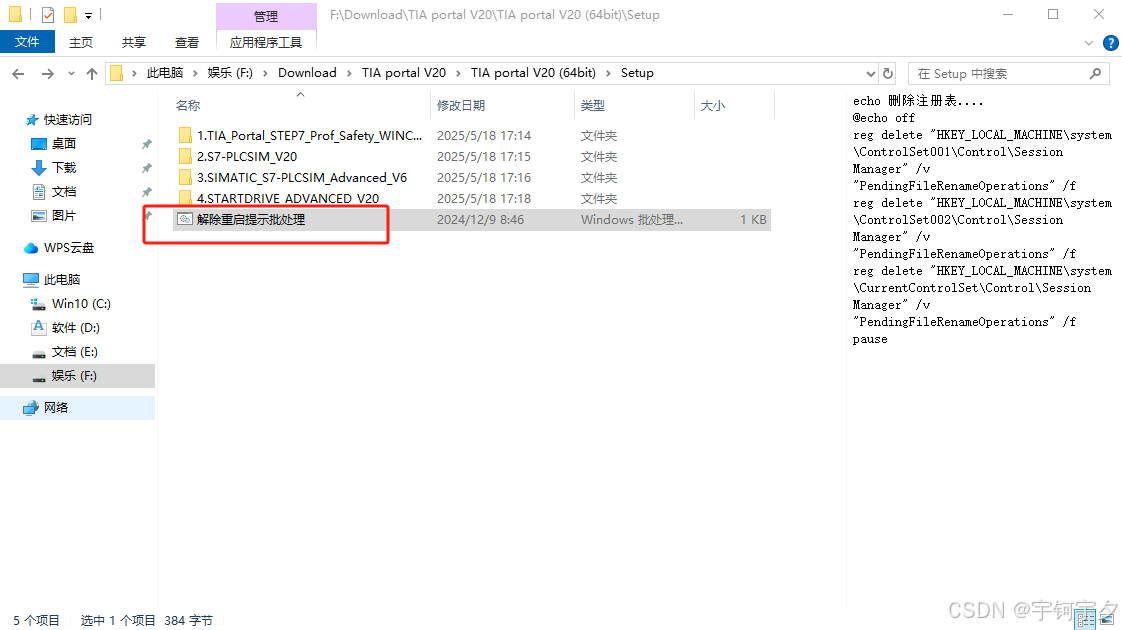Switch to large icons view layout icon
The image size is (1122, 630).
coord(1106,620)
